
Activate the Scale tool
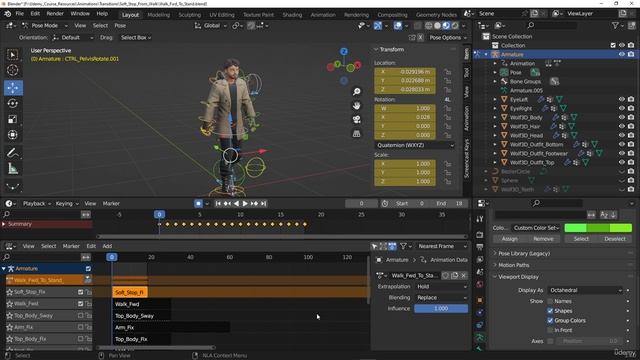(13, 119)
